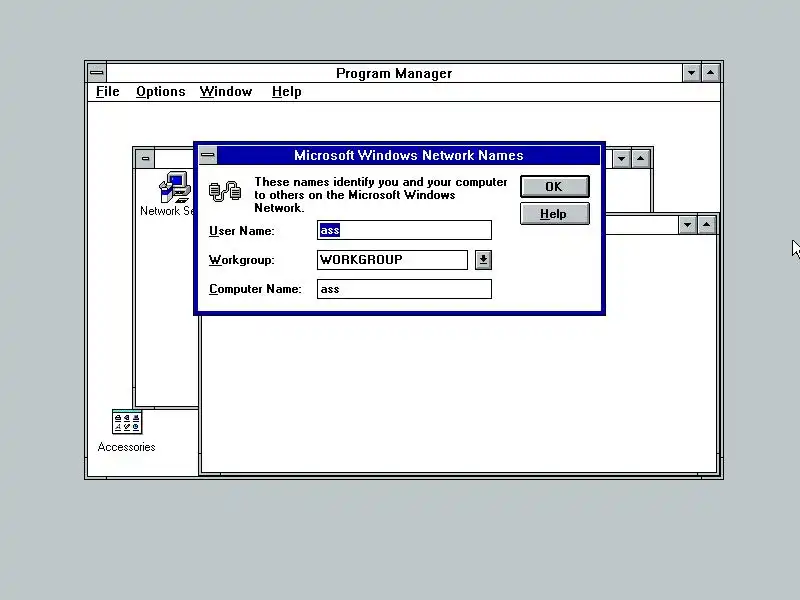
Task: Open the File menu
Action: coord(108,92)
